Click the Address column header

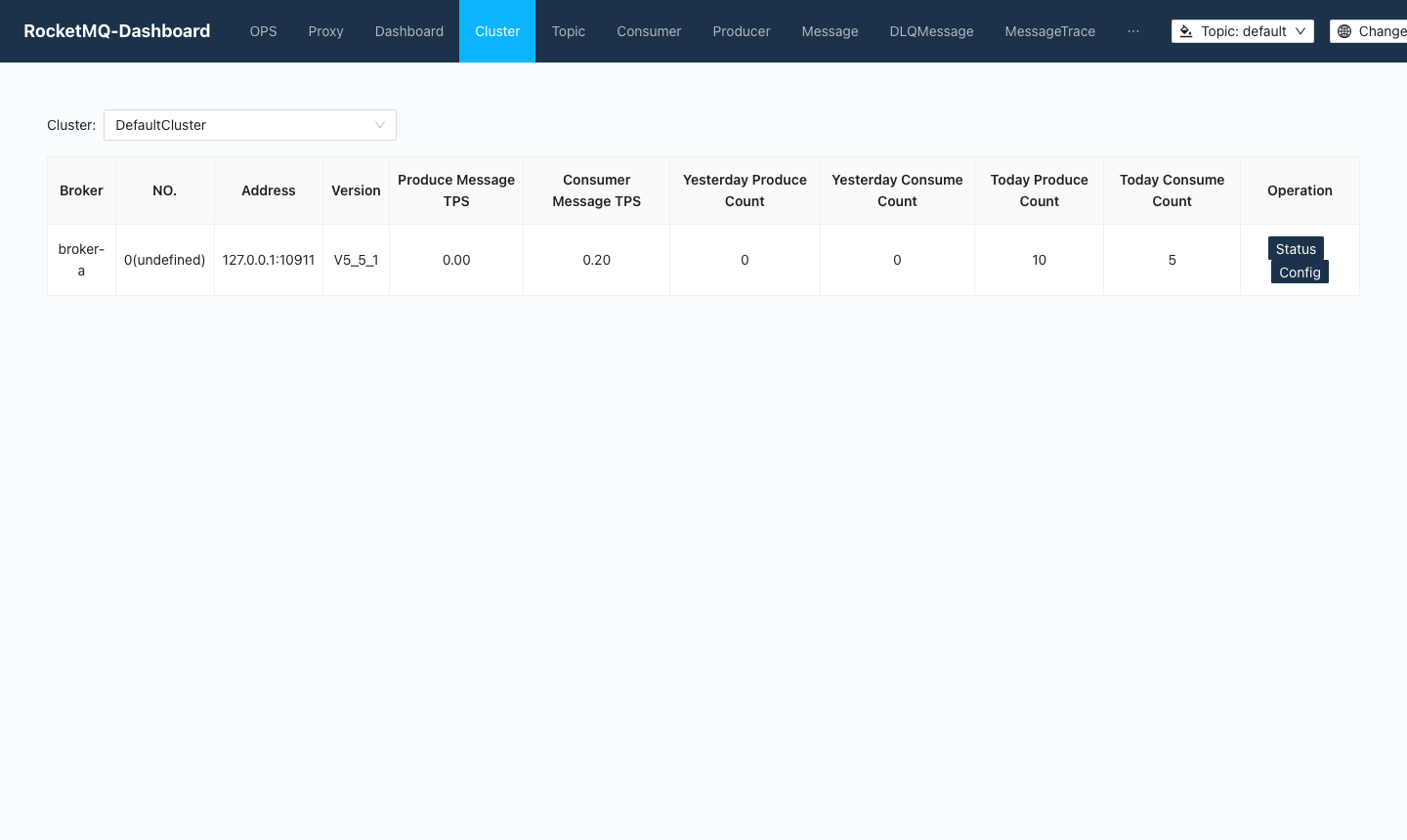tap(269, 190)
